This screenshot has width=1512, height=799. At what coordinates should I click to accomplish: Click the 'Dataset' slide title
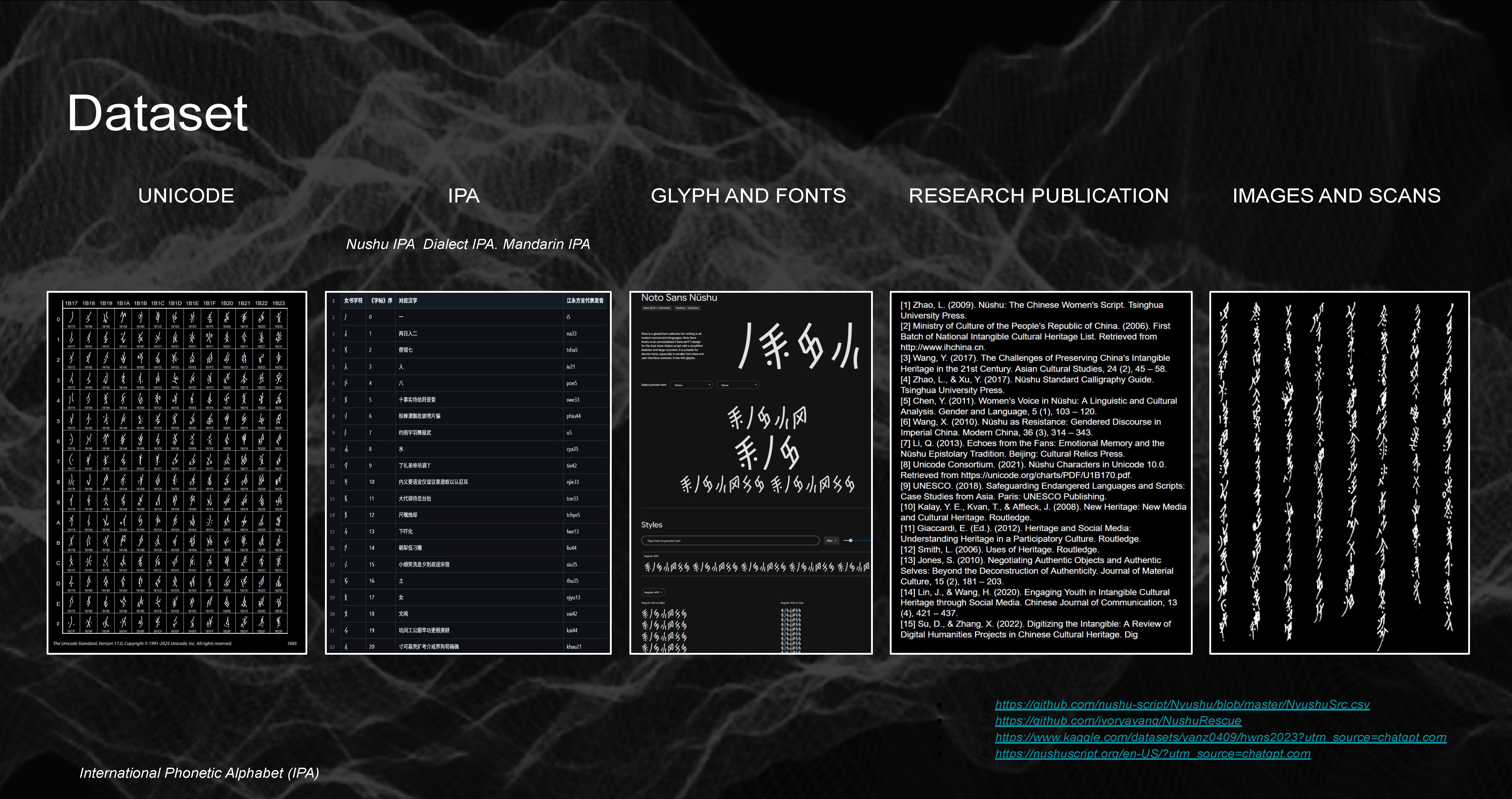157,113
